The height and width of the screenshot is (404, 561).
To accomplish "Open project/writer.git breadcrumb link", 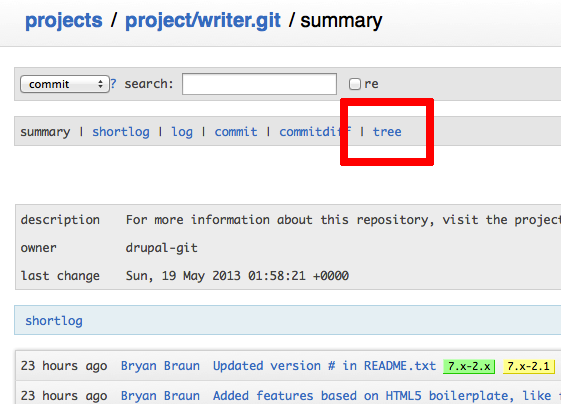I will (x=203, y=20).
